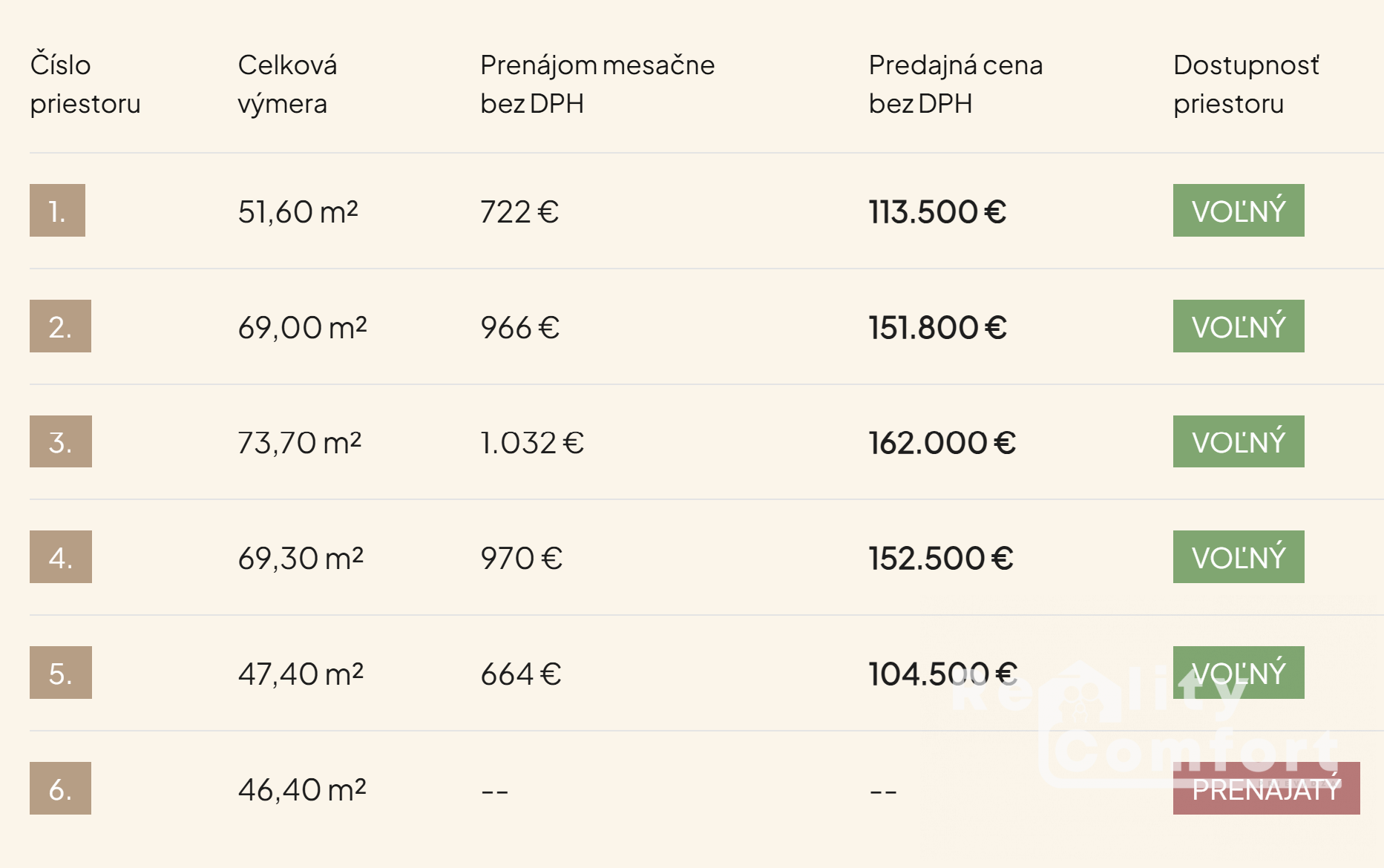The width and height of the screenshot is (1384, 868).
Task: Click VOĽNÝ status for space 1
Action: click(1239, 211)
